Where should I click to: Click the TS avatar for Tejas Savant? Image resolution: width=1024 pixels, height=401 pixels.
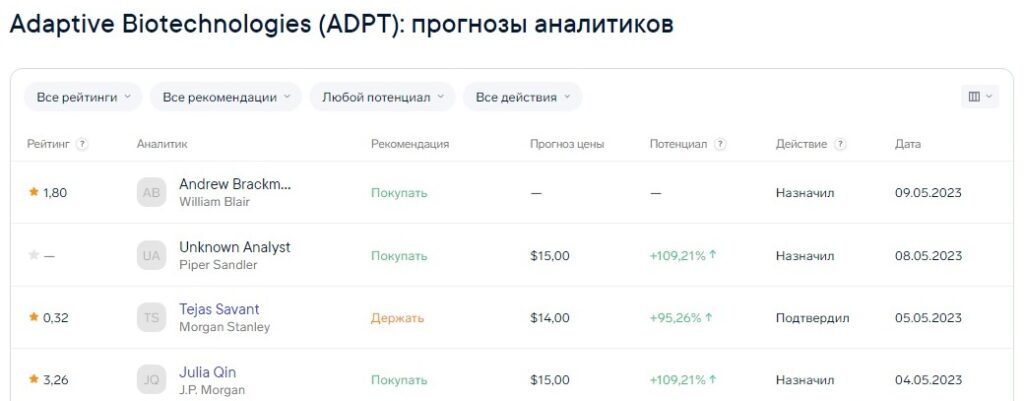152,318
